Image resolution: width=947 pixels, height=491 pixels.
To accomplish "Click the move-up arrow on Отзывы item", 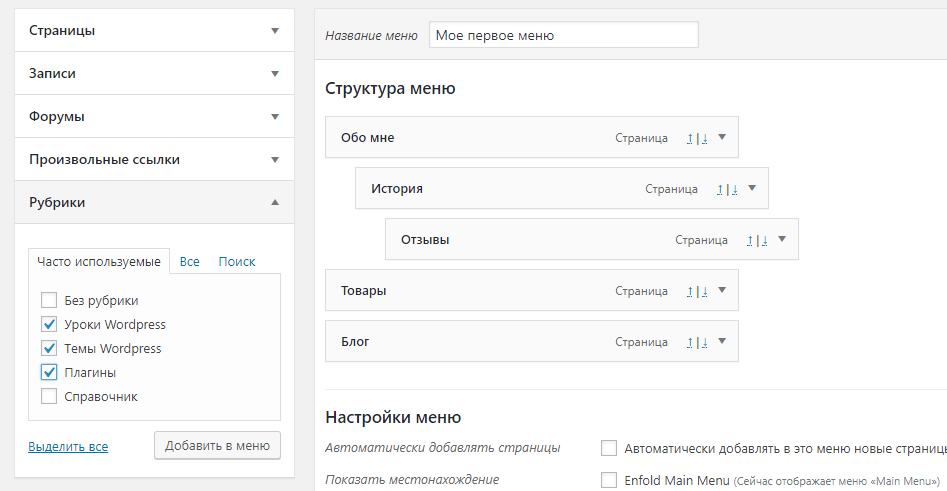I will (x=750, y=240).
